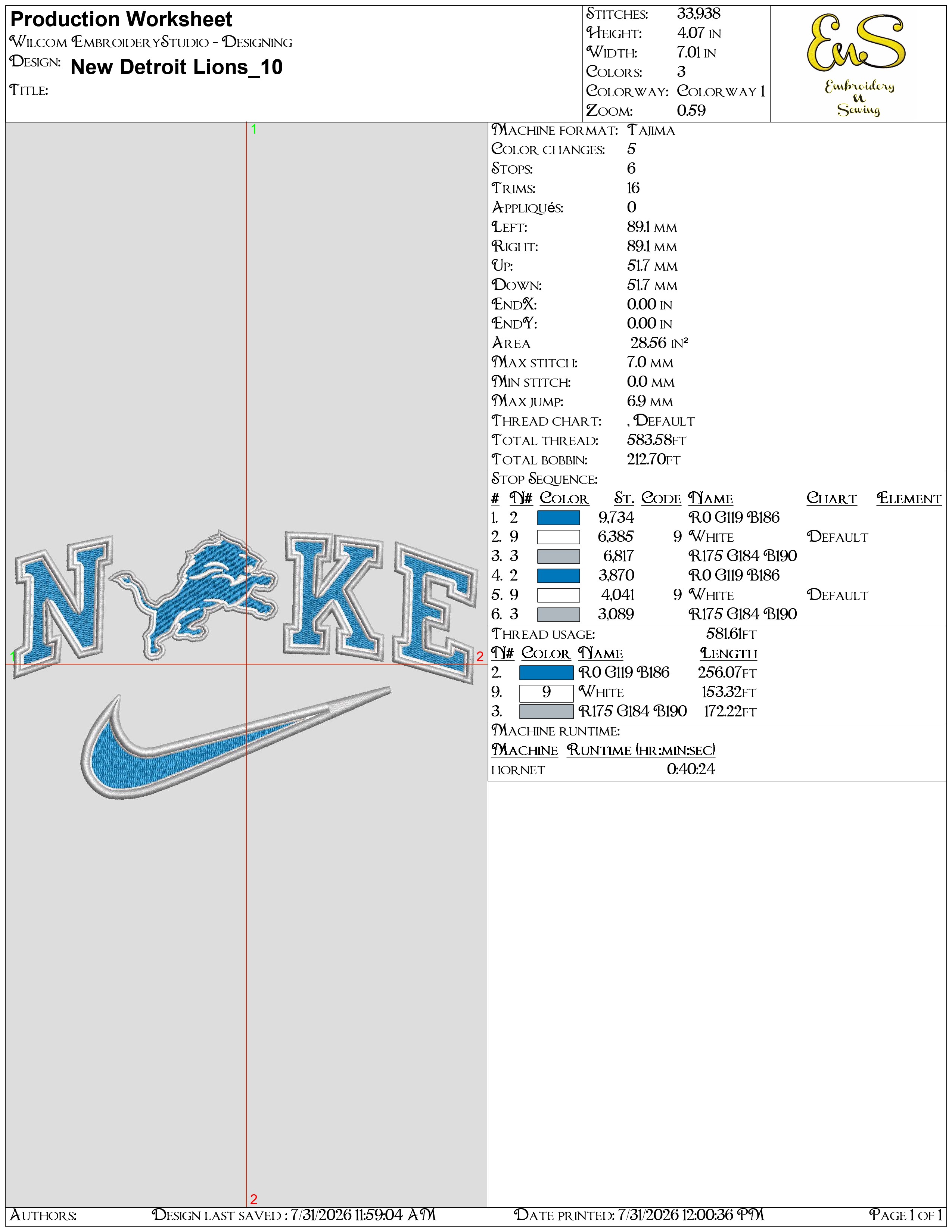Click the white swatch in stop sequence row 5
This screenshot has width=952, height=1232.
coord(559,595)
